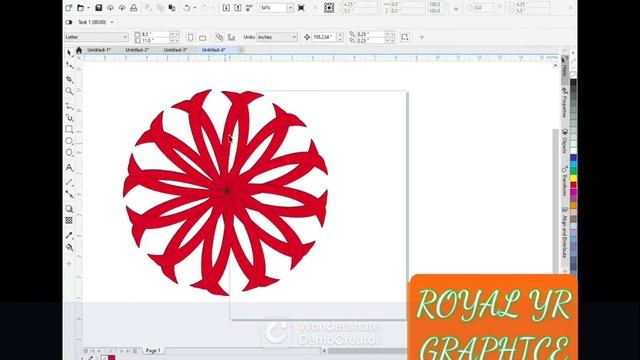The image size is (640, 360).
Task: Pick the yellow swatch in color palette
Action: 573,178
